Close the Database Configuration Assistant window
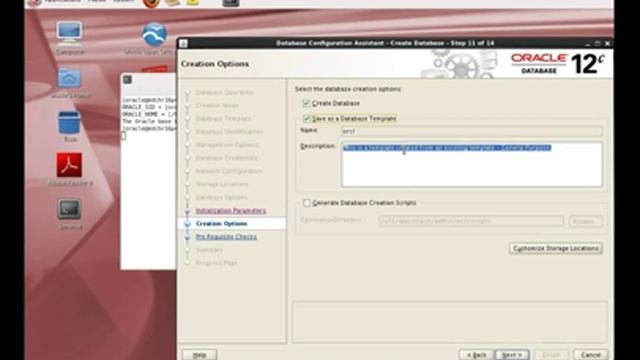 (607, 43)
